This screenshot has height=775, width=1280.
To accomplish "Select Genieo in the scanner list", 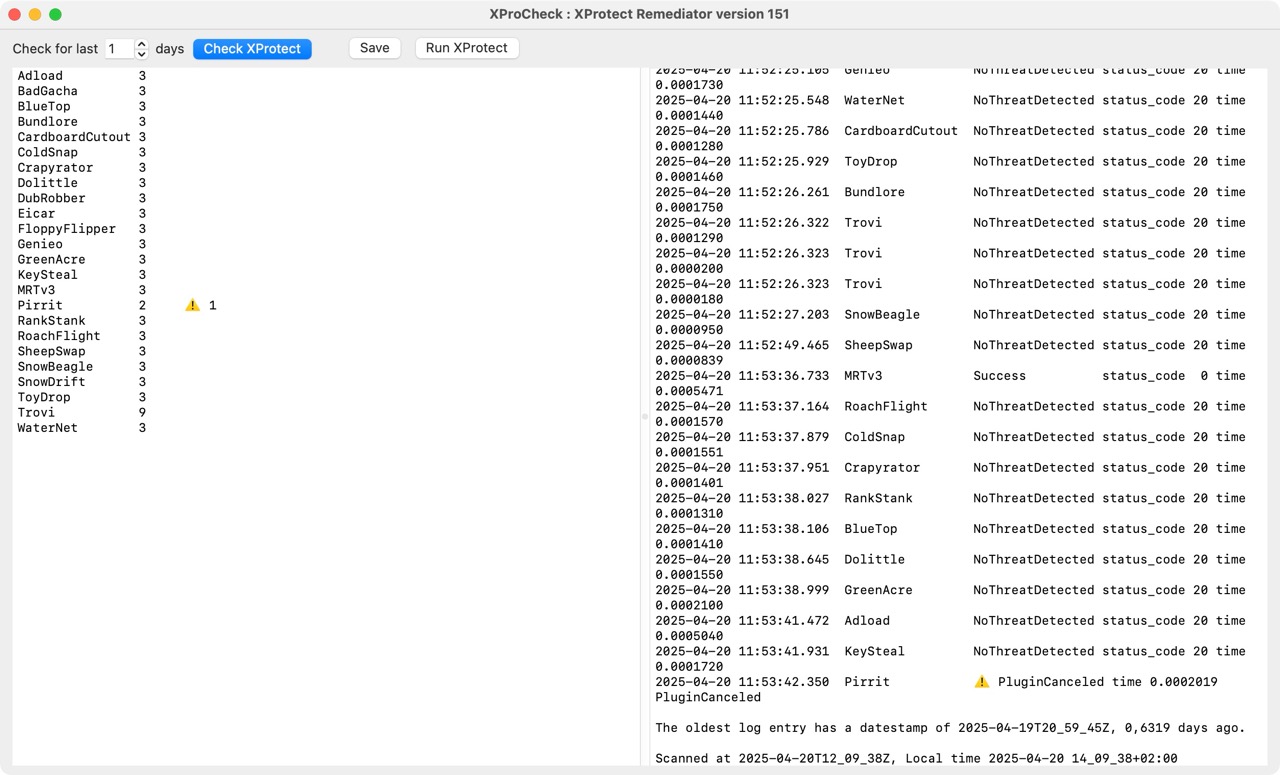I will point(40,244).
